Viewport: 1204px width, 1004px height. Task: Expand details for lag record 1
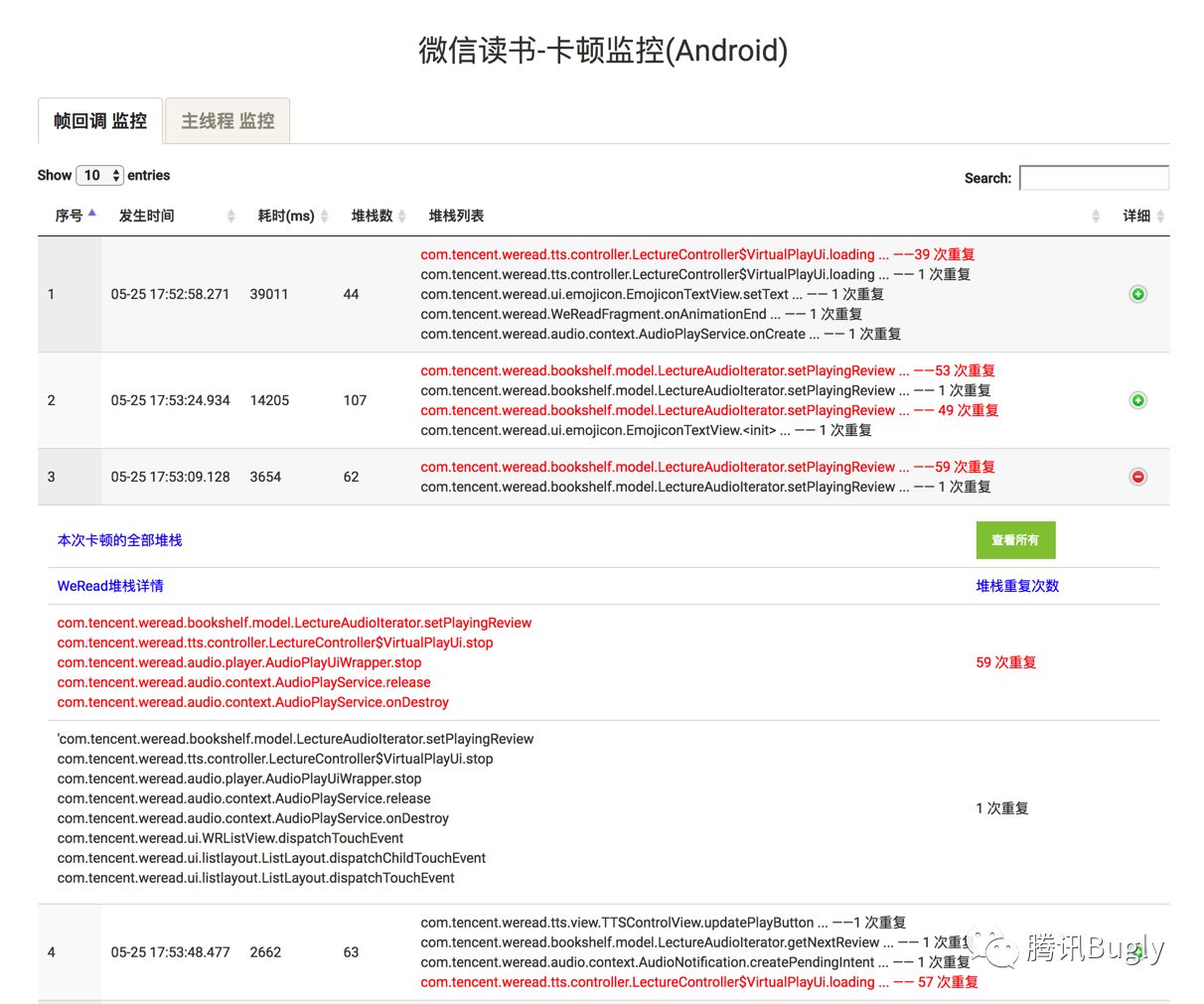(1137, 294)
